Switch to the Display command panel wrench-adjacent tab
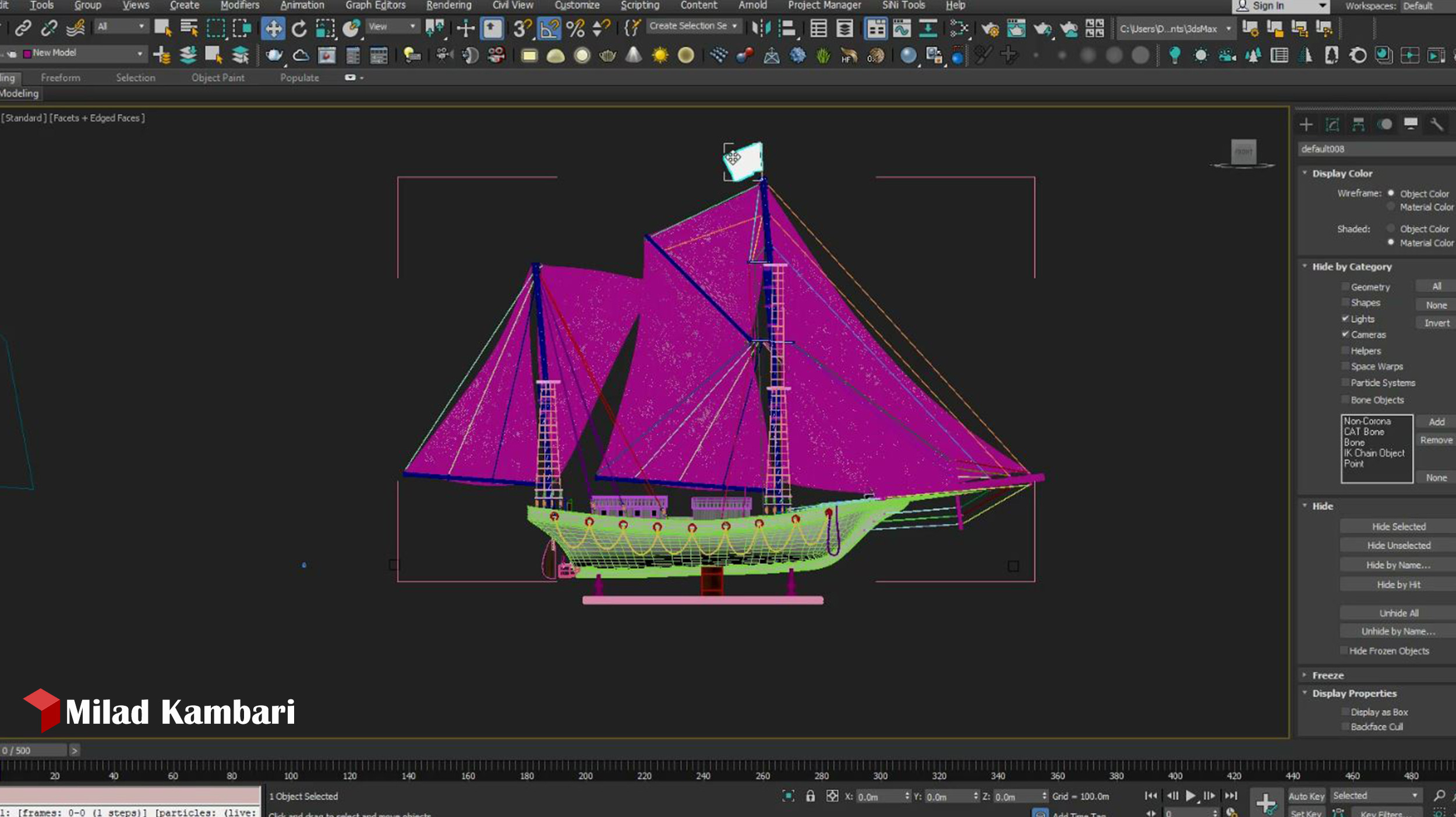 1411,124
